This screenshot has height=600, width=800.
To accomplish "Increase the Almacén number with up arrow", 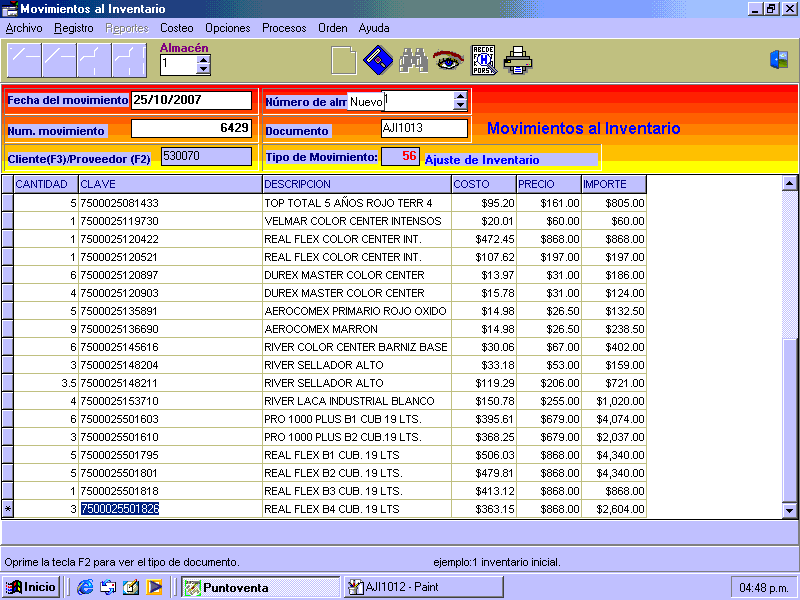I will pos(204,59).
